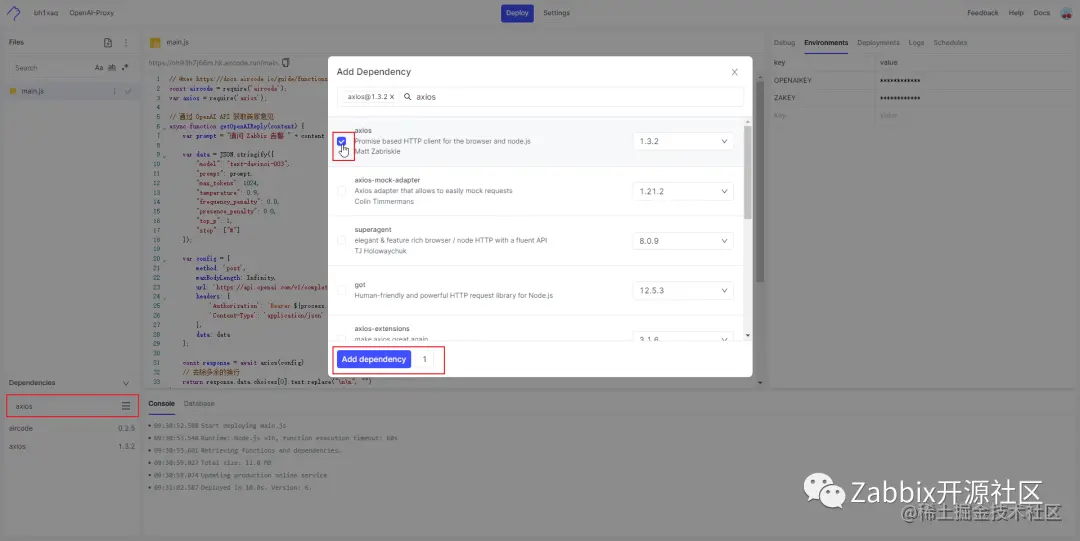The image size is (1080, 541).
Task: Open the Help link
Action: coord(1016,13)
